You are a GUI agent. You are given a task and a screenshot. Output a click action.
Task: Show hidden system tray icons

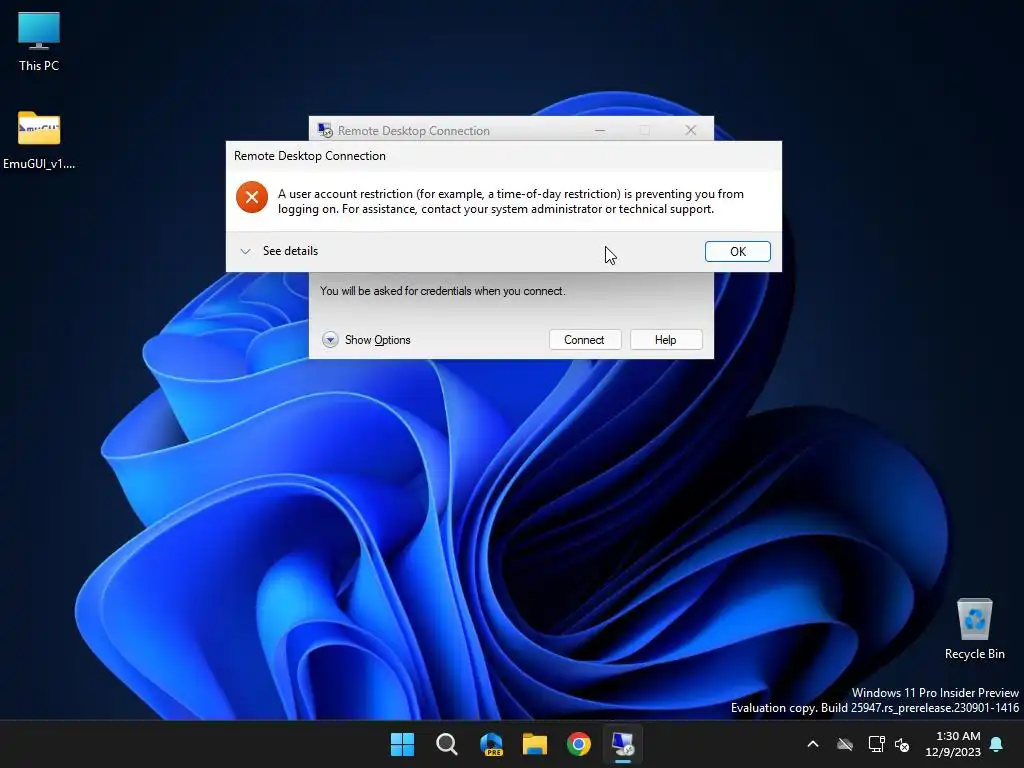coord(813,744)
